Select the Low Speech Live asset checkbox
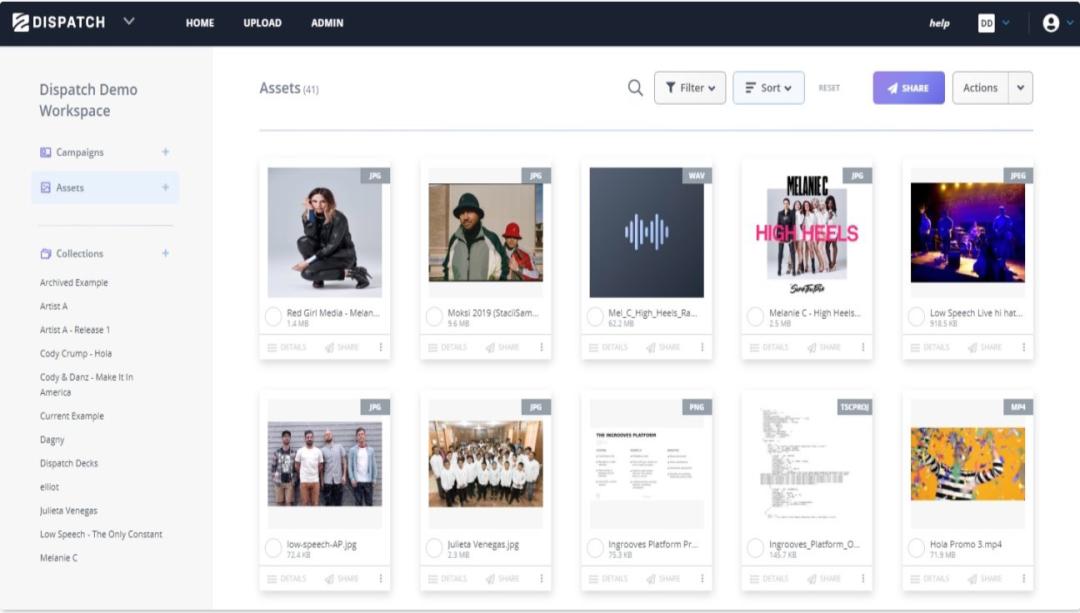This screenshot has height=613, width=1080. click(x=916, y=317)
